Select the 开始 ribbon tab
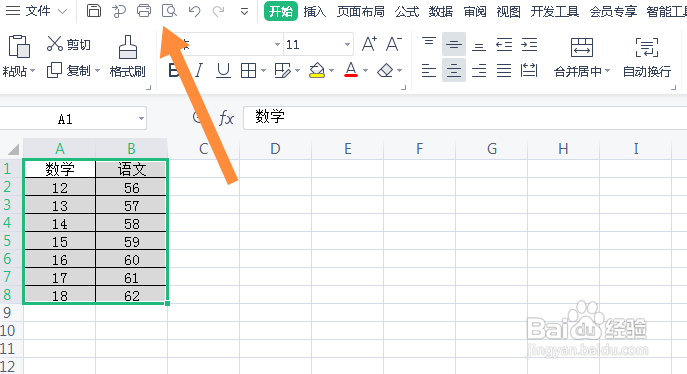This screenshot has height=374, width=687. 281,11
